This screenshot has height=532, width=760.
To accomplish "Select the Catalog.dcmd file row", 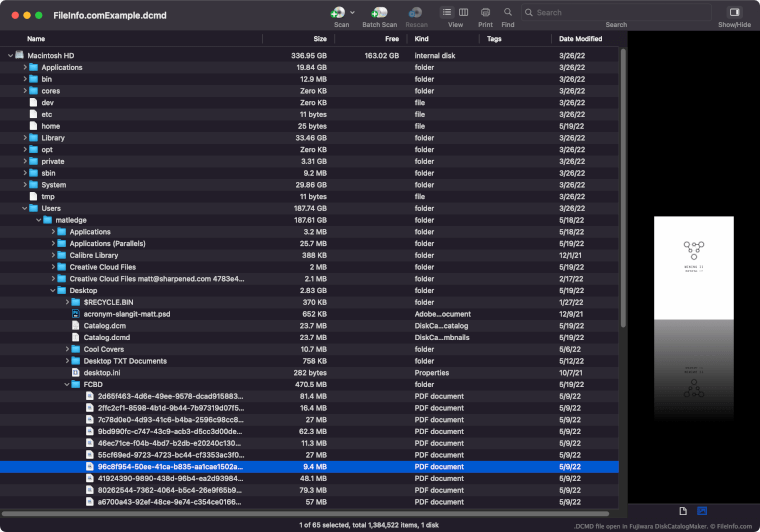I will (107, 337).
